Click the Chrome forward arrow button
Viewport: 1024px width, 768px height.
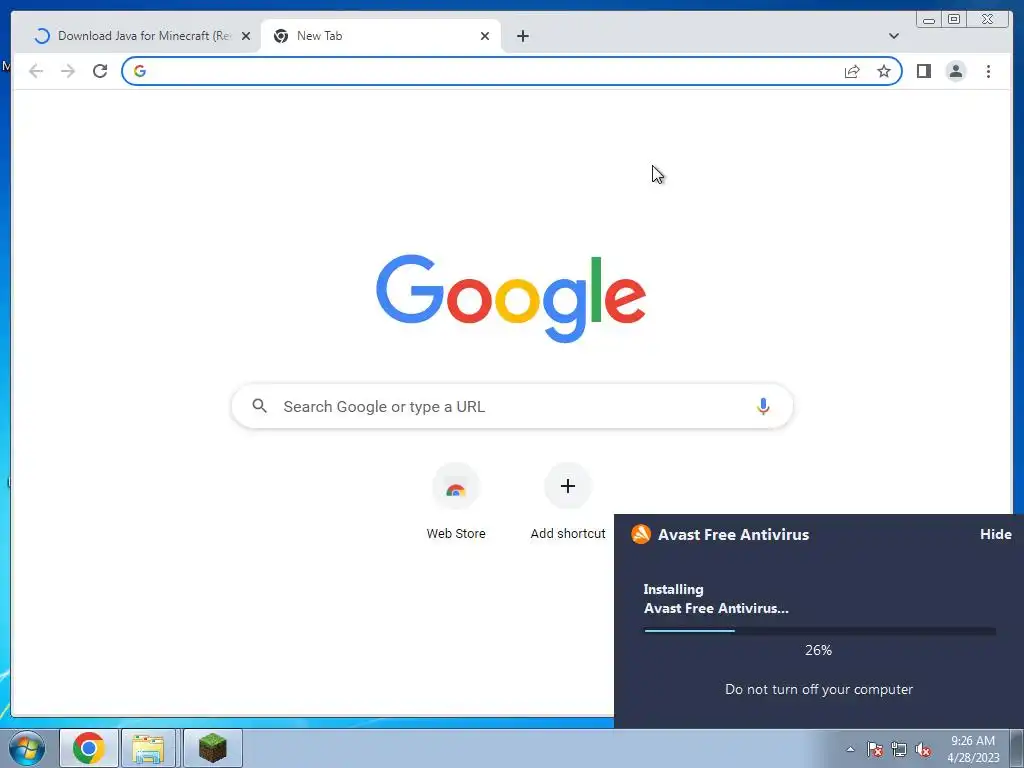click(68, 71)
